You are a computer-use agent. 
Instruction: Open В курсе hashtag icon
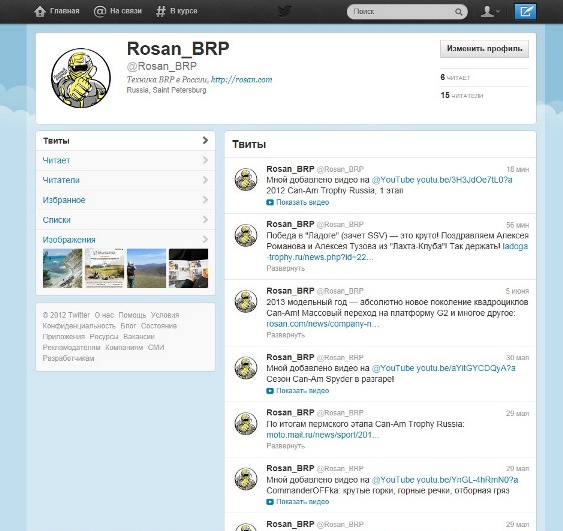tap(161, 11)
